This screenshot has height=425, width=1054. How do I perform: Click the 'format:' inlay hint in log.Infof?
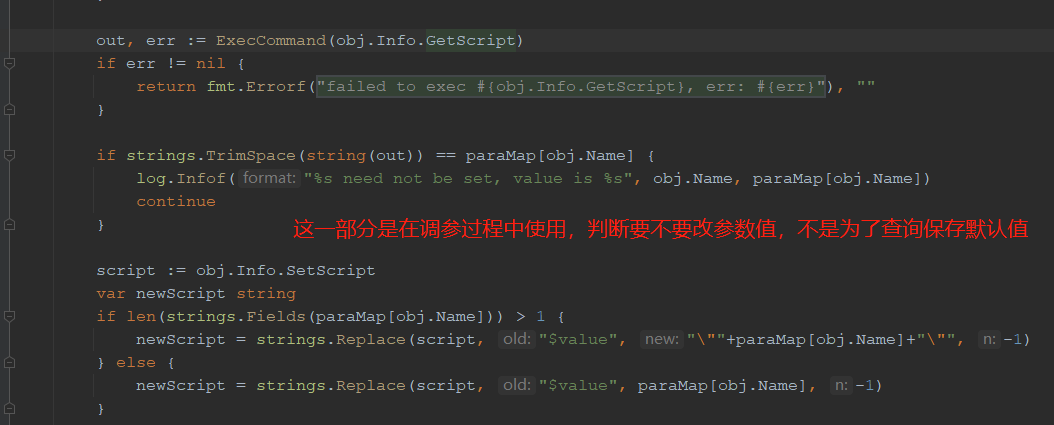(271, 179)
